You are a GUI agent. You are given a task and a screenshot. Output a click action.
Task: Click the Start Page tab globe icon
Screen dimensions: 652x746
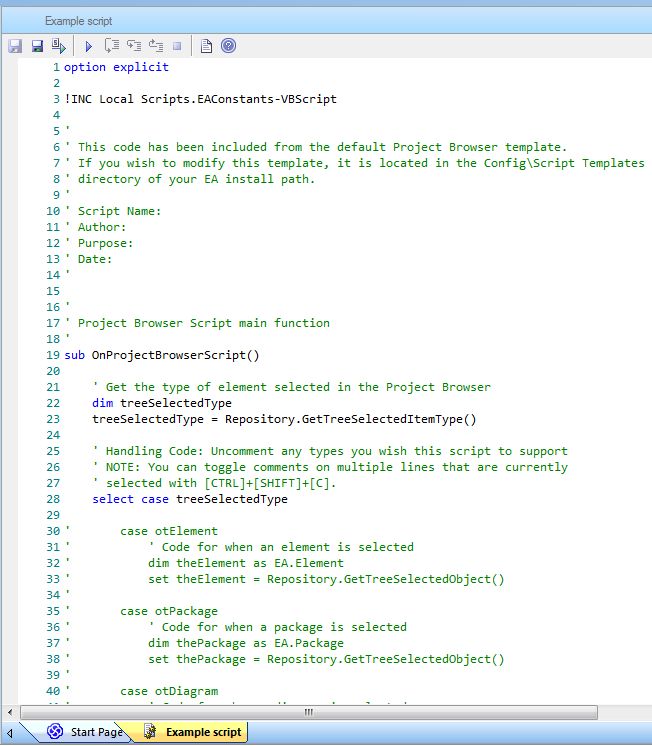click(55, 731)
